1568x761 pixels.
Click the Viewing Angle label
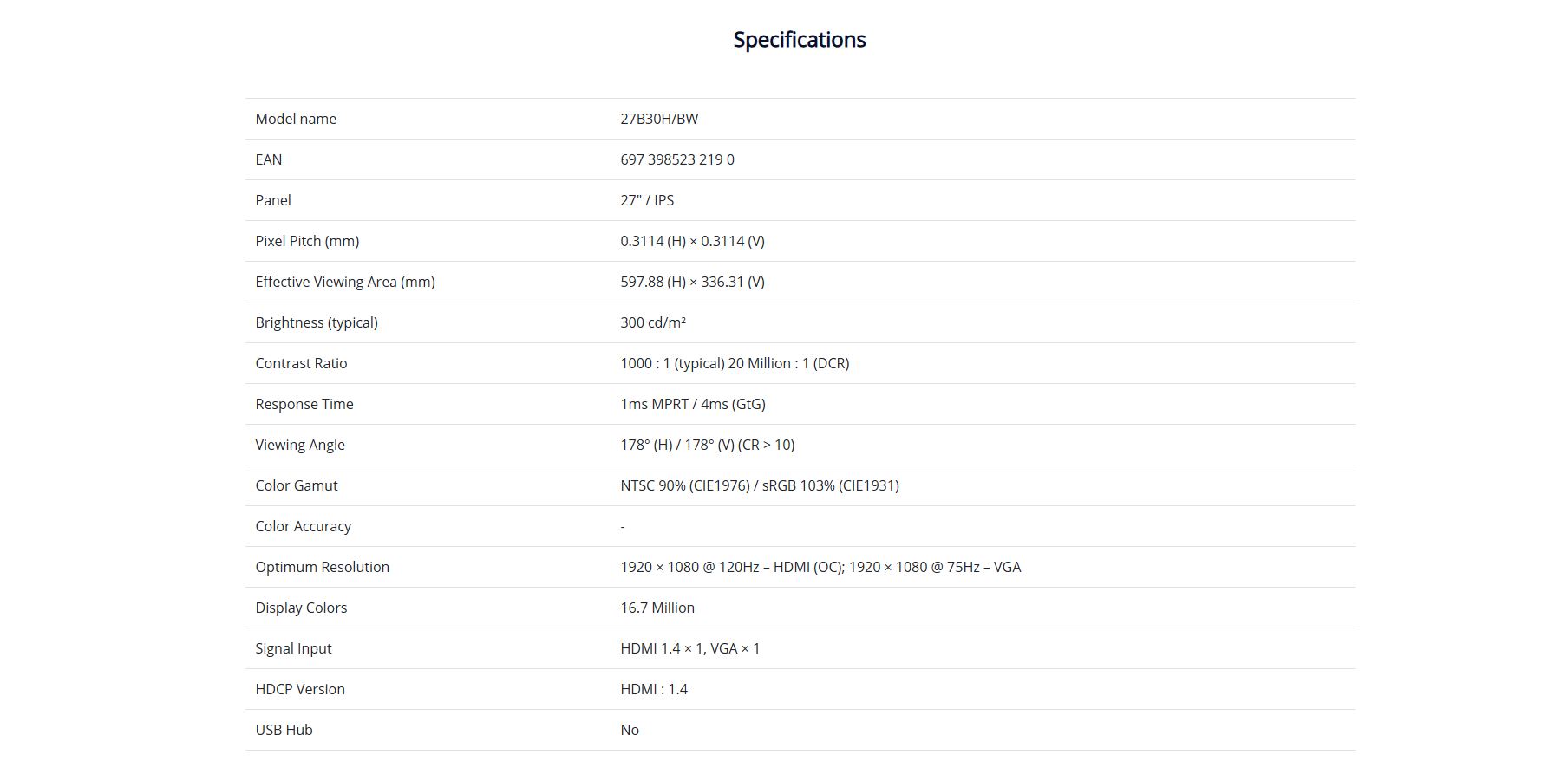[300, 445]
